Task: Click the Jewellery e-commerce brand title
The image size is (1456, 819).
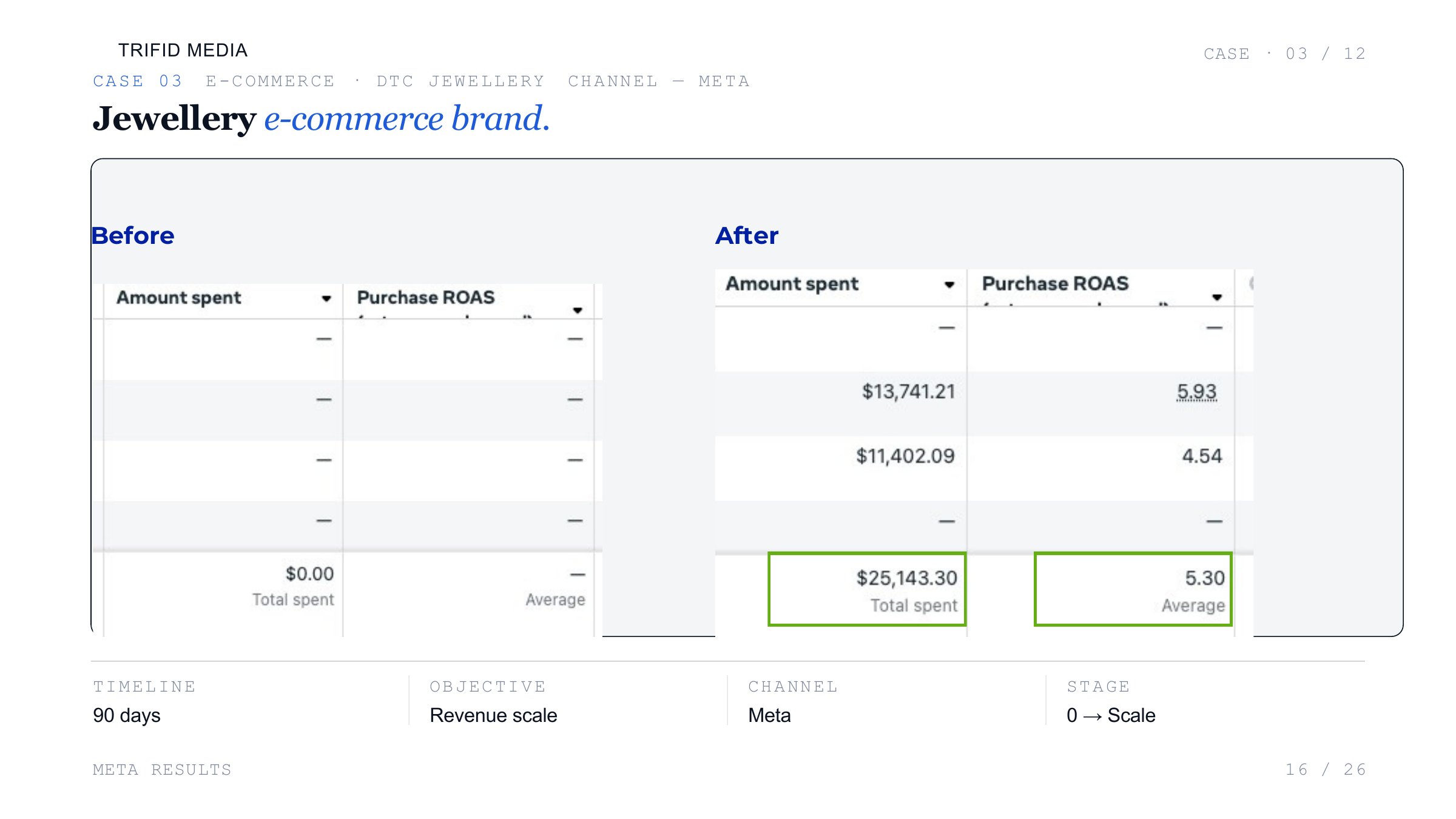Action: (x=321, y=118)
